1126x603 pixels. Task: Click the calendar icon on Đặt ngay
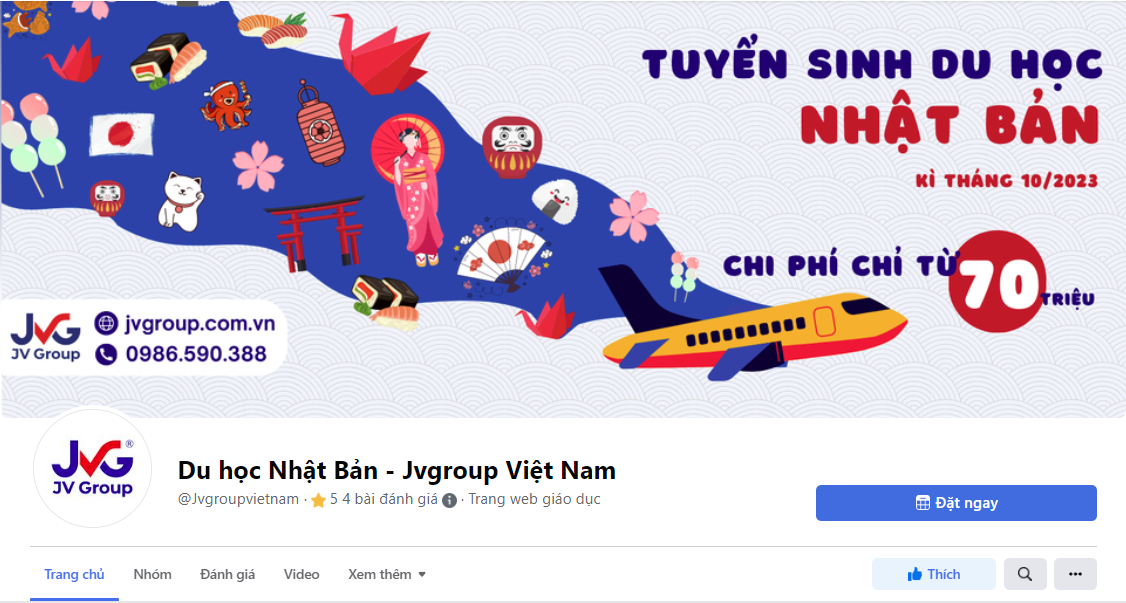click(923, 503)
